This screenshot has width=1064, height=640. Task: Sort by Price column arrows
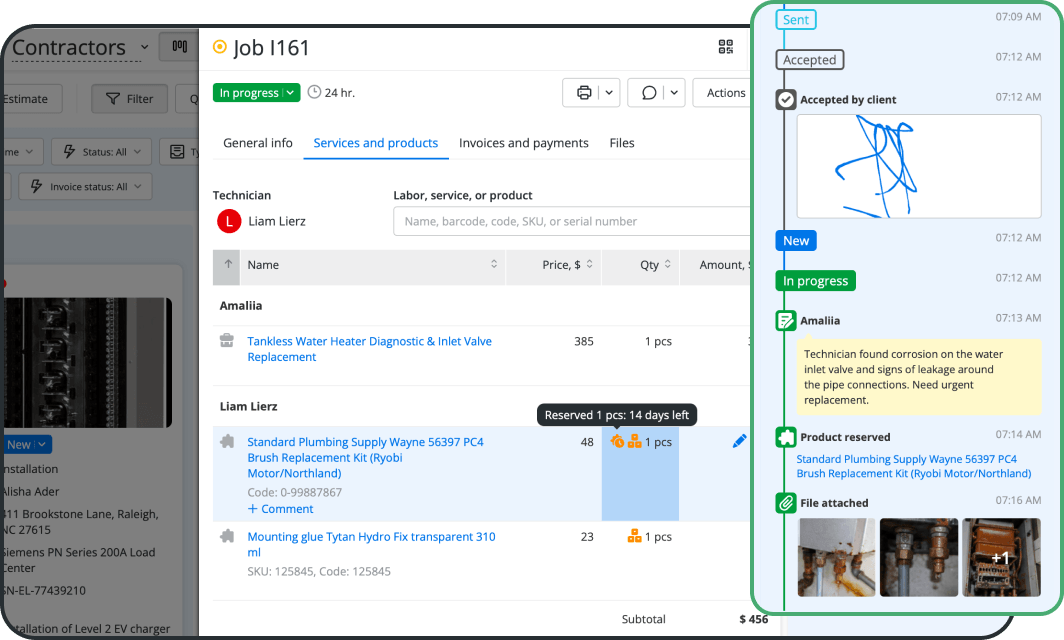[589, 265]
